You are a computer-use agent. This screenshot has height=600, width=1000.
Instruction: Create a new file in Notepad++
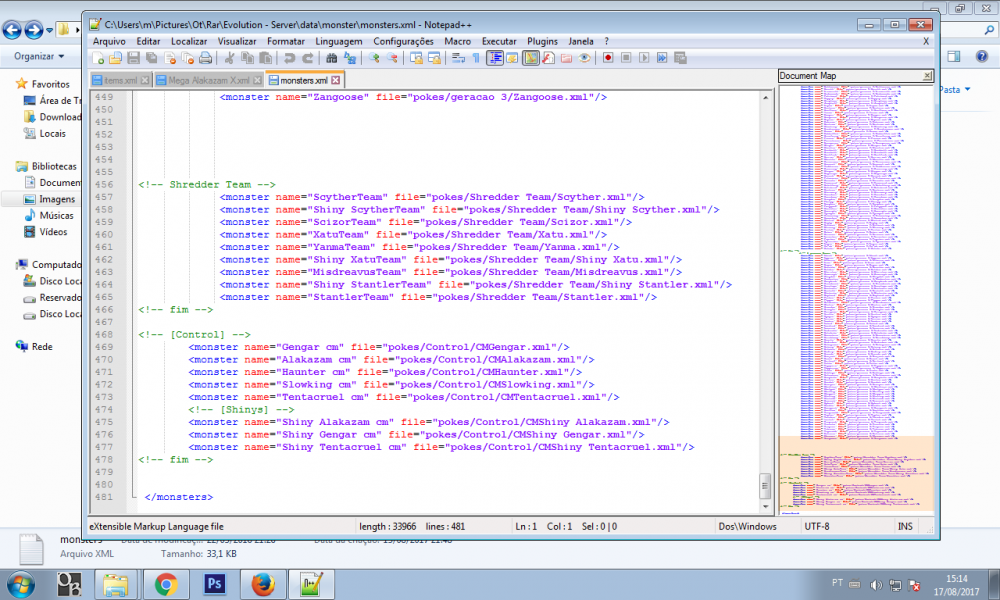click(x=98, y=58)
